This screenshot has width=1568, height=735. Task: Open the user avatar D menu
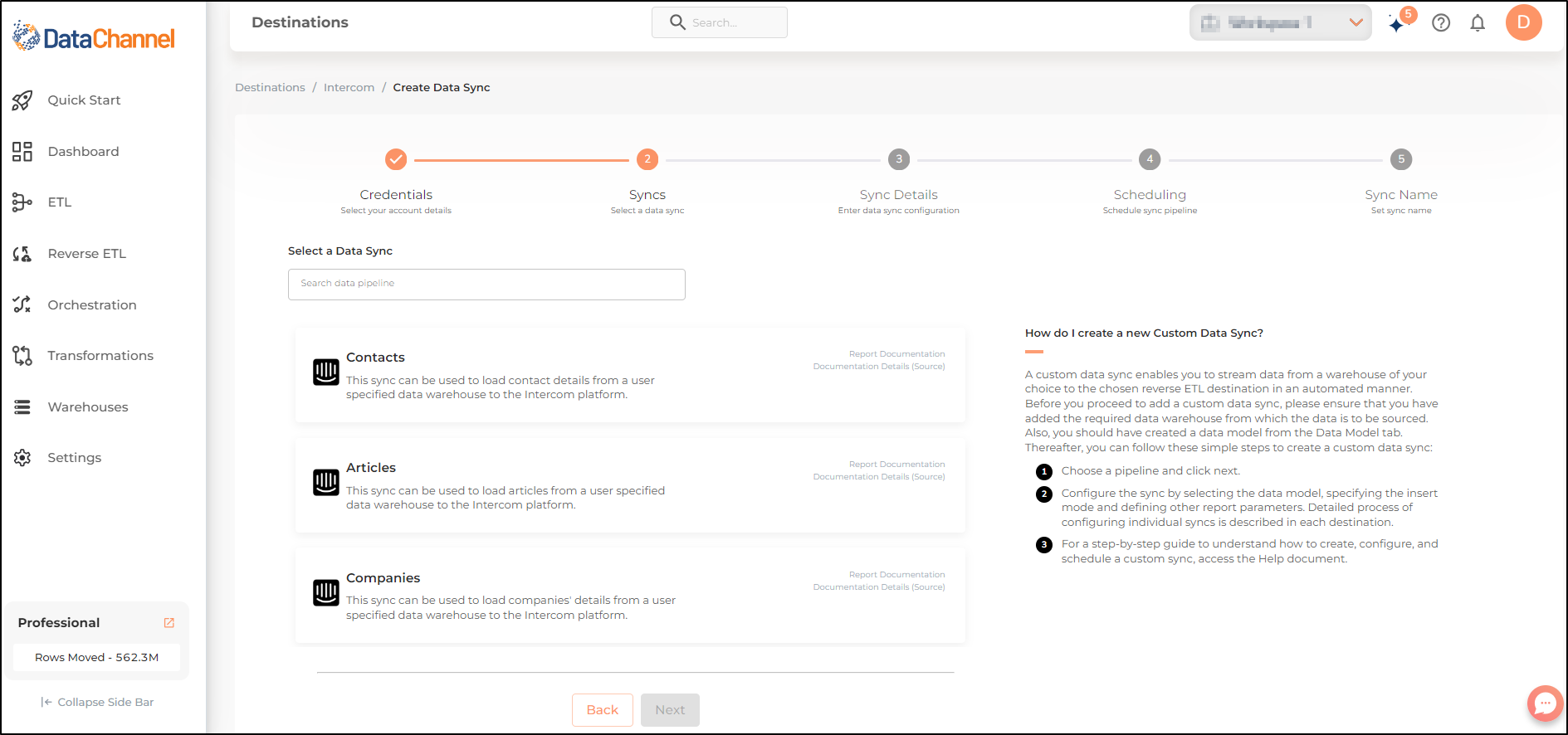1524,22
